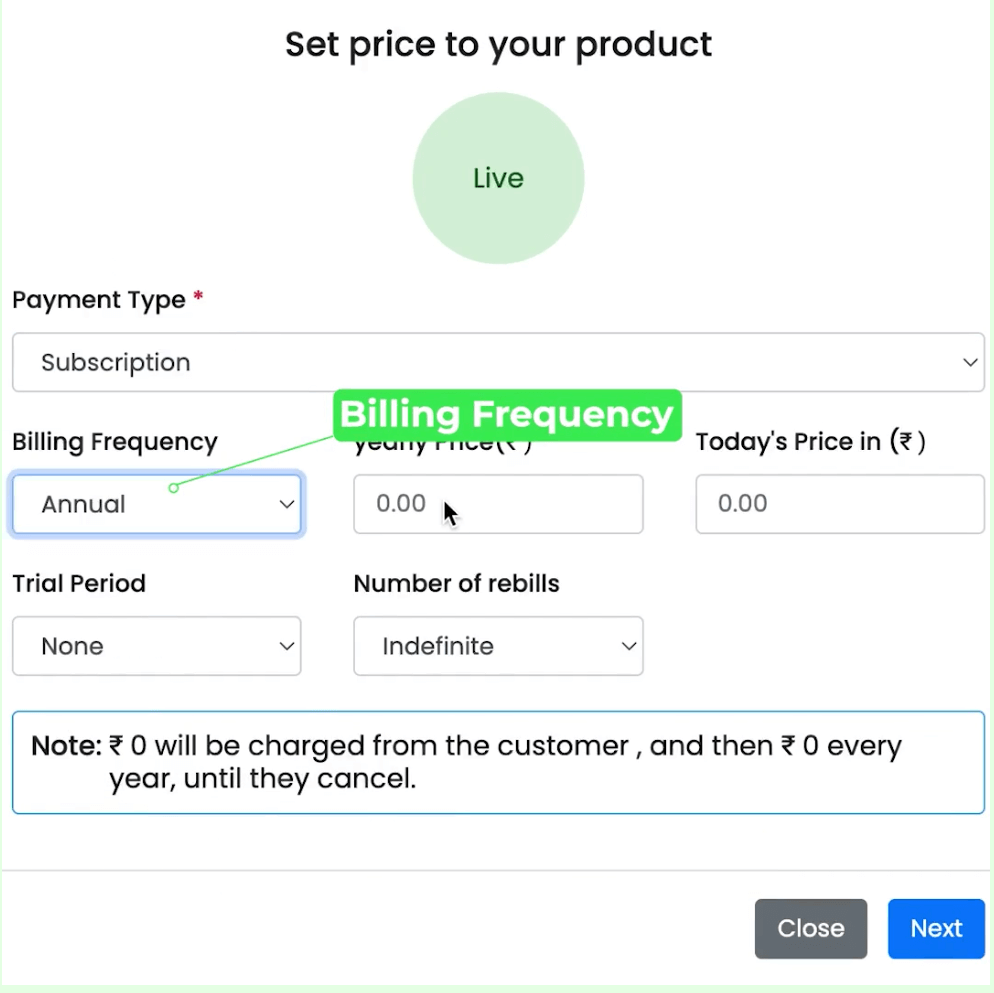994x993 pixels.
Task: Open the Number of rebills dropdown
Action: [x=497, y=646]
